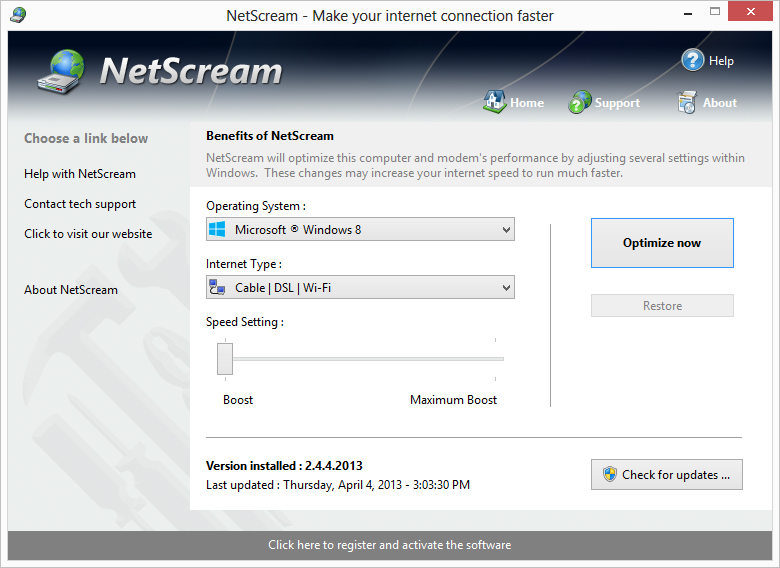Click the register and activate software bar
780x568 pixels.
pos(389,545)
